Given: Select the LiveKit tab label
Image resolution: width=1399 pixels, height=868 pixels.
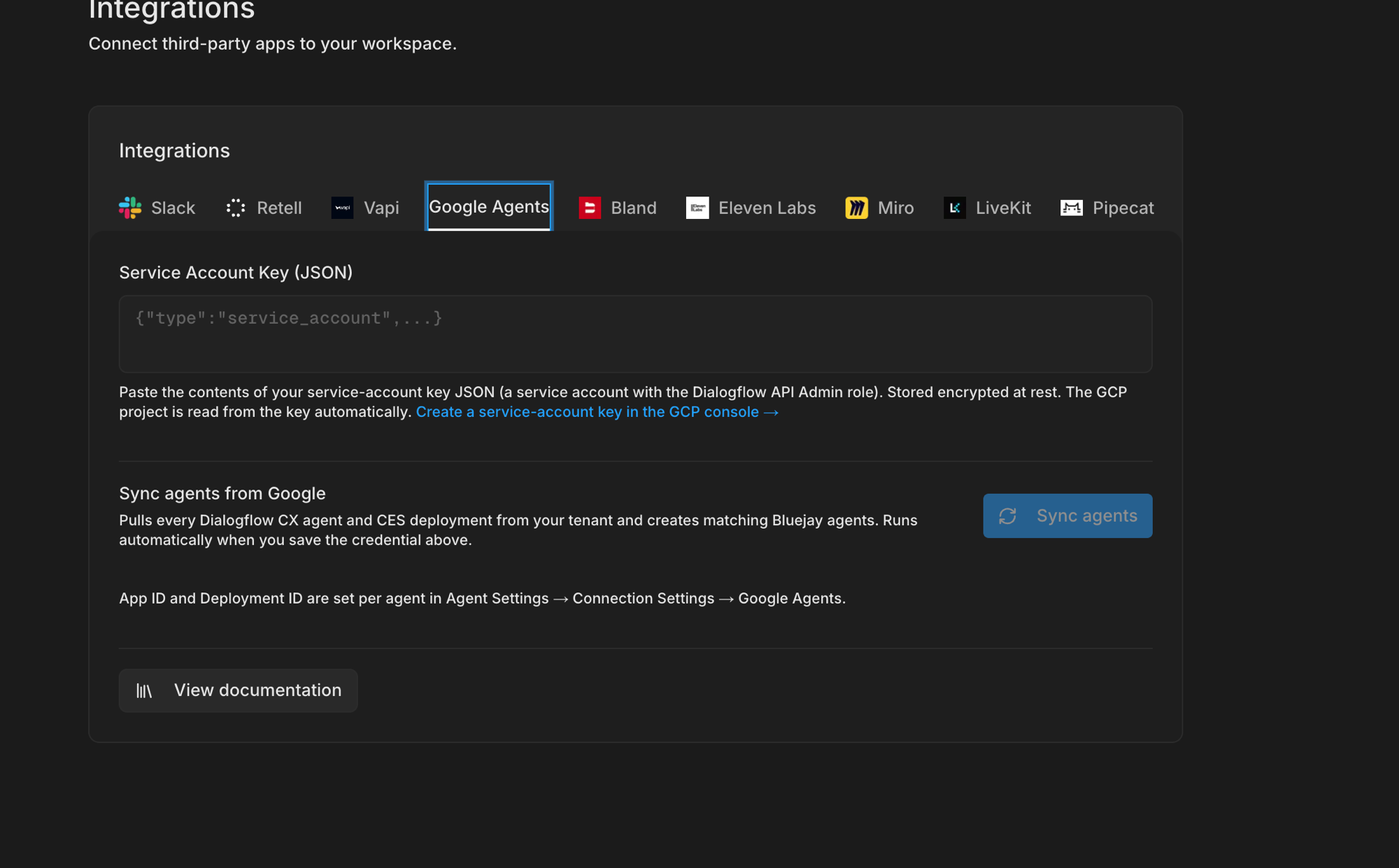Looking at the screenshot, I should pos(1003,208).
